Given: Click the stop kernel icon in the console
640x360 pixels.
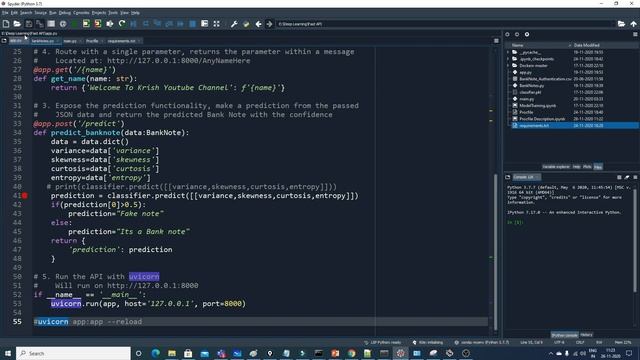Looking at the screenshot, I should pos(619,177).
